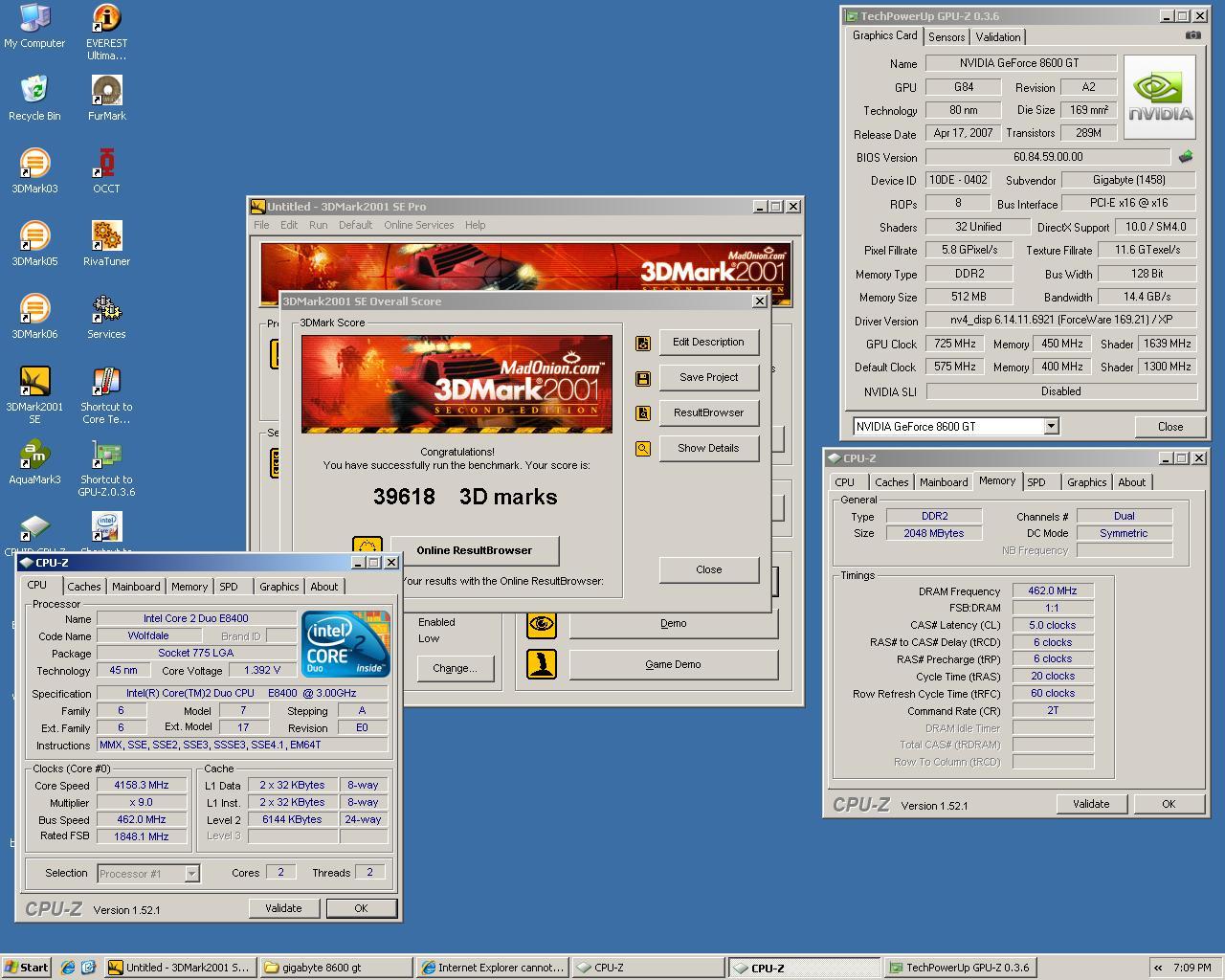Open the SPD tab in the memory CPU-Z window
This screenshot has width=1225, height=980.
click(1036, 482)
